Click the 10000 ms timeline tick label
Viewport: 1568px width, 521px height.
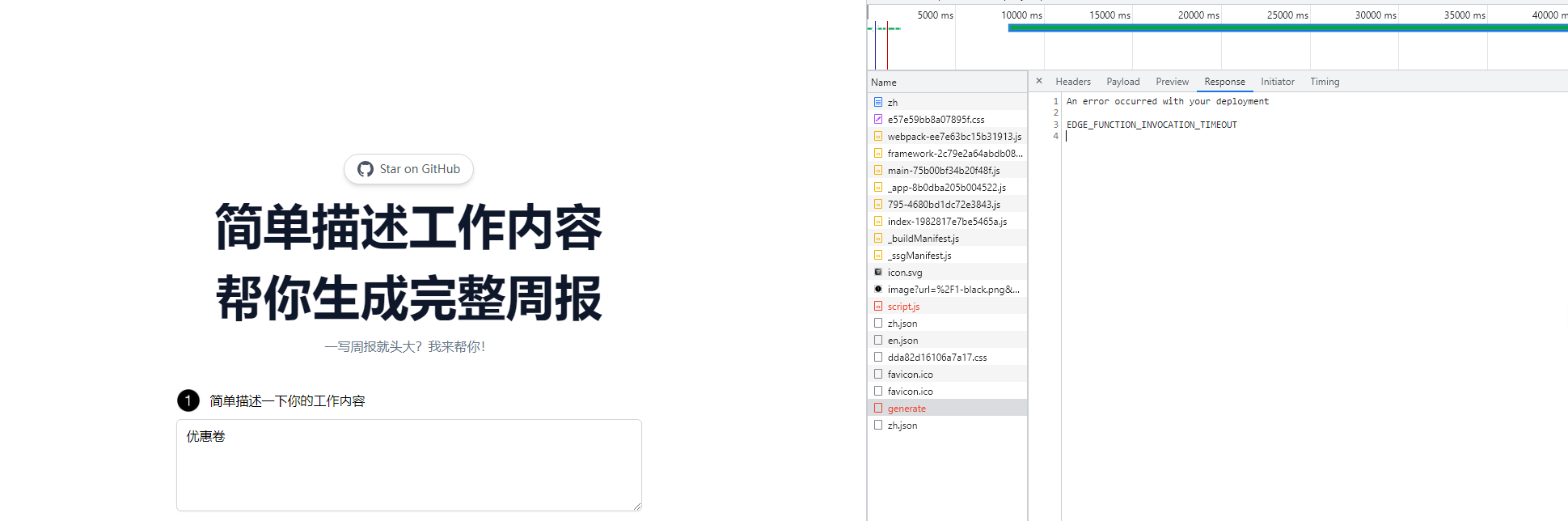(1021, 15)
